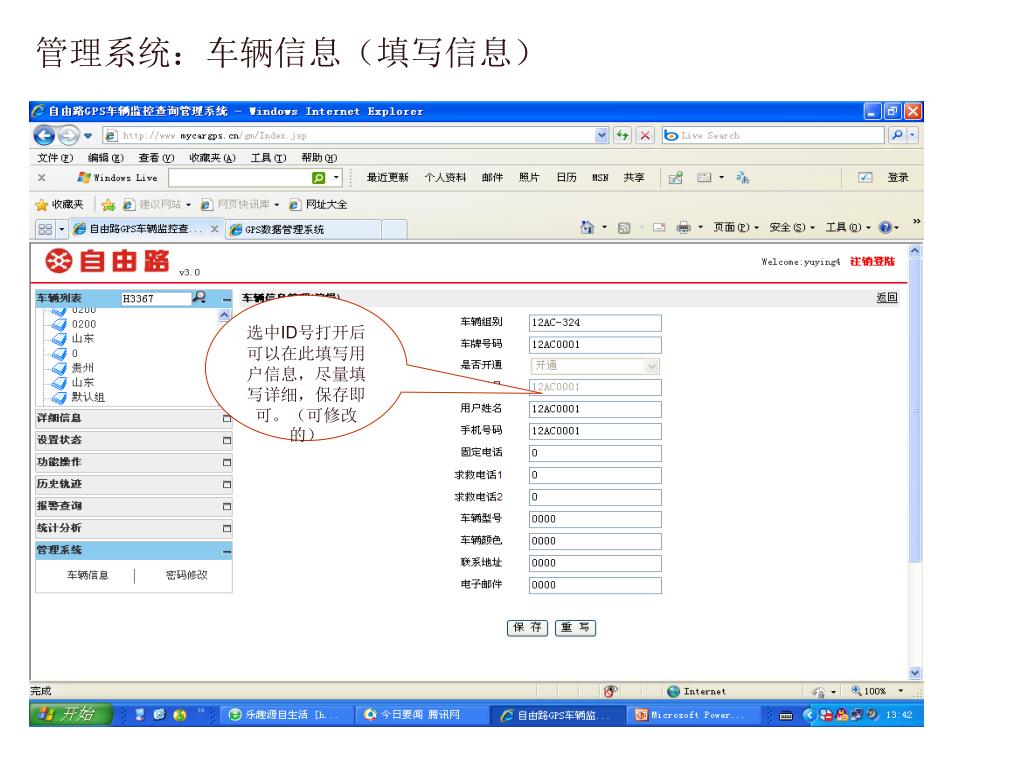Click the 手机号码 input field
Image resolution: width=1024 pixels, height=768 pixels.
point(595,431)
